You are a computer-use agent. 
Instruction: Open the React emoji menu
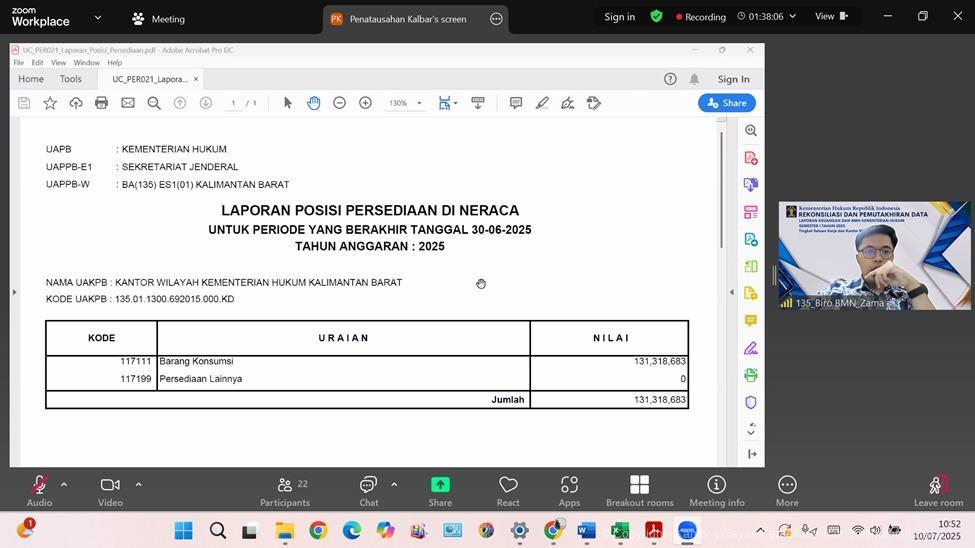click(x=508, y=491)
